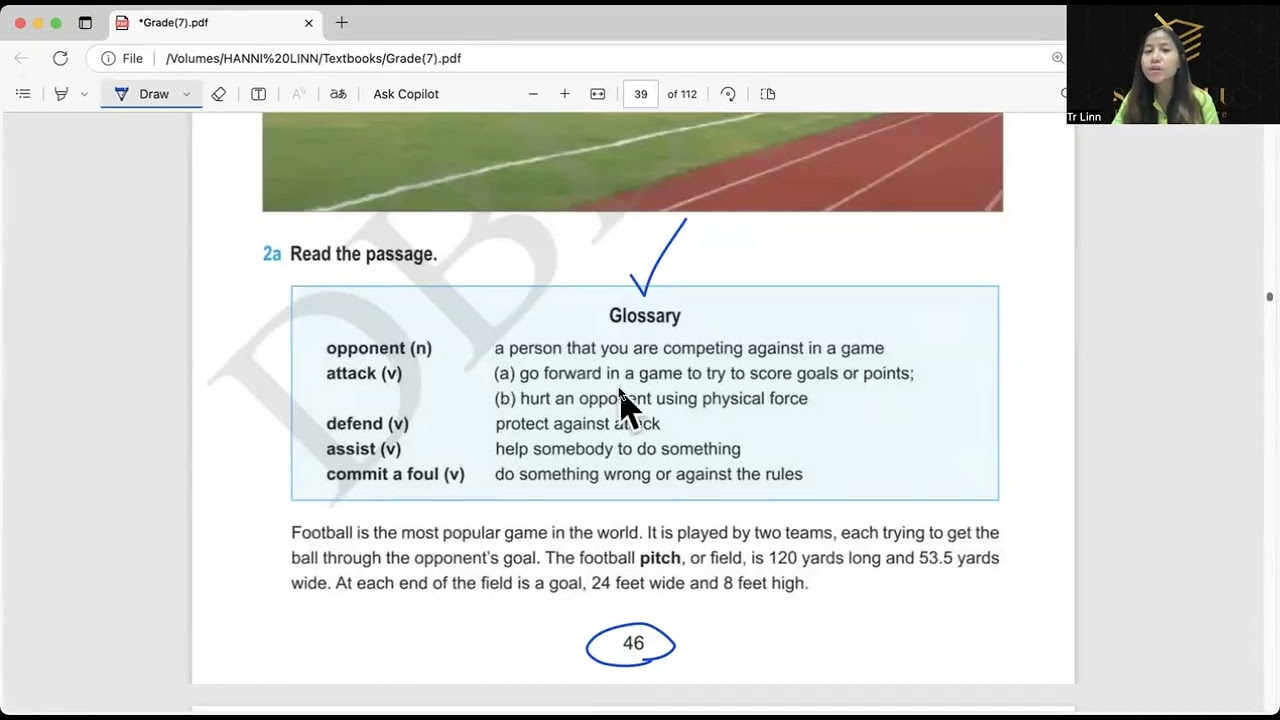The width and height of the screenshot is (1280, 720).
Task: Open a new browser tab
Action: (x=342, y=22)
